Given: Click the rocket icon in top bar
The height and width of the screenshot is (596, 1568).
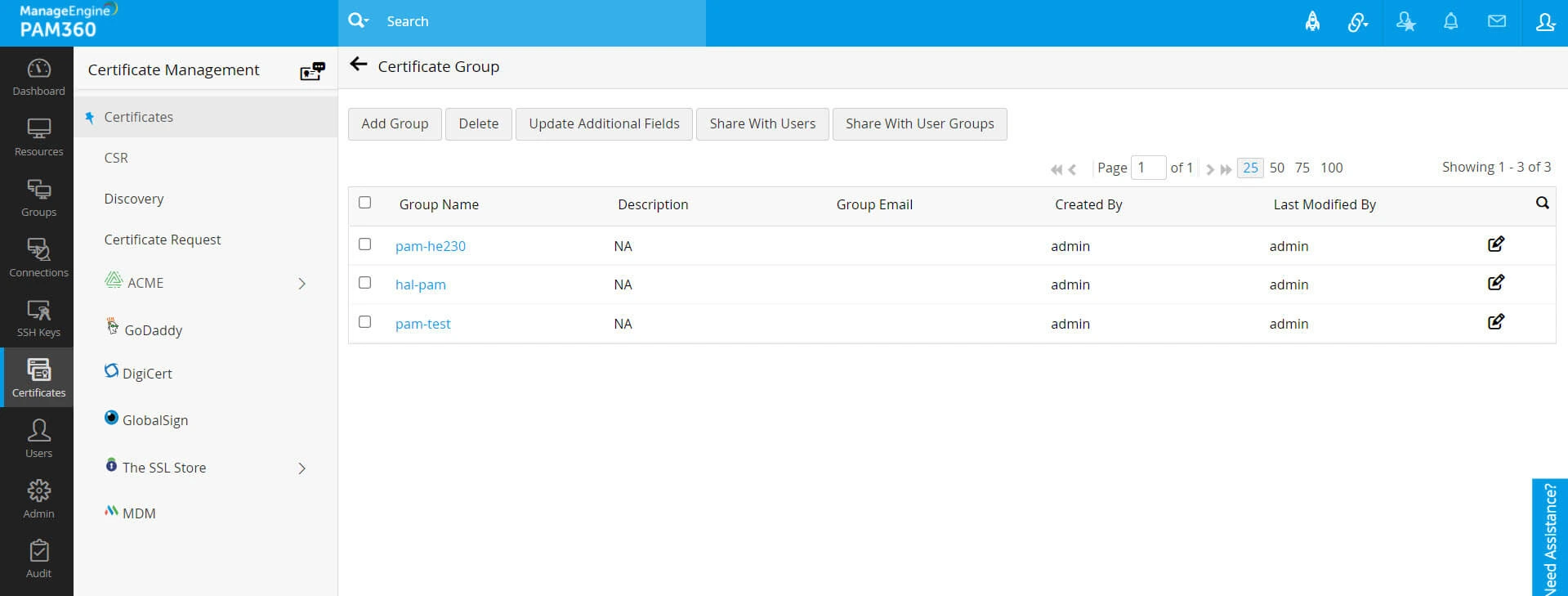Looking at the screenshot, I should click(x=1312, y=22).
